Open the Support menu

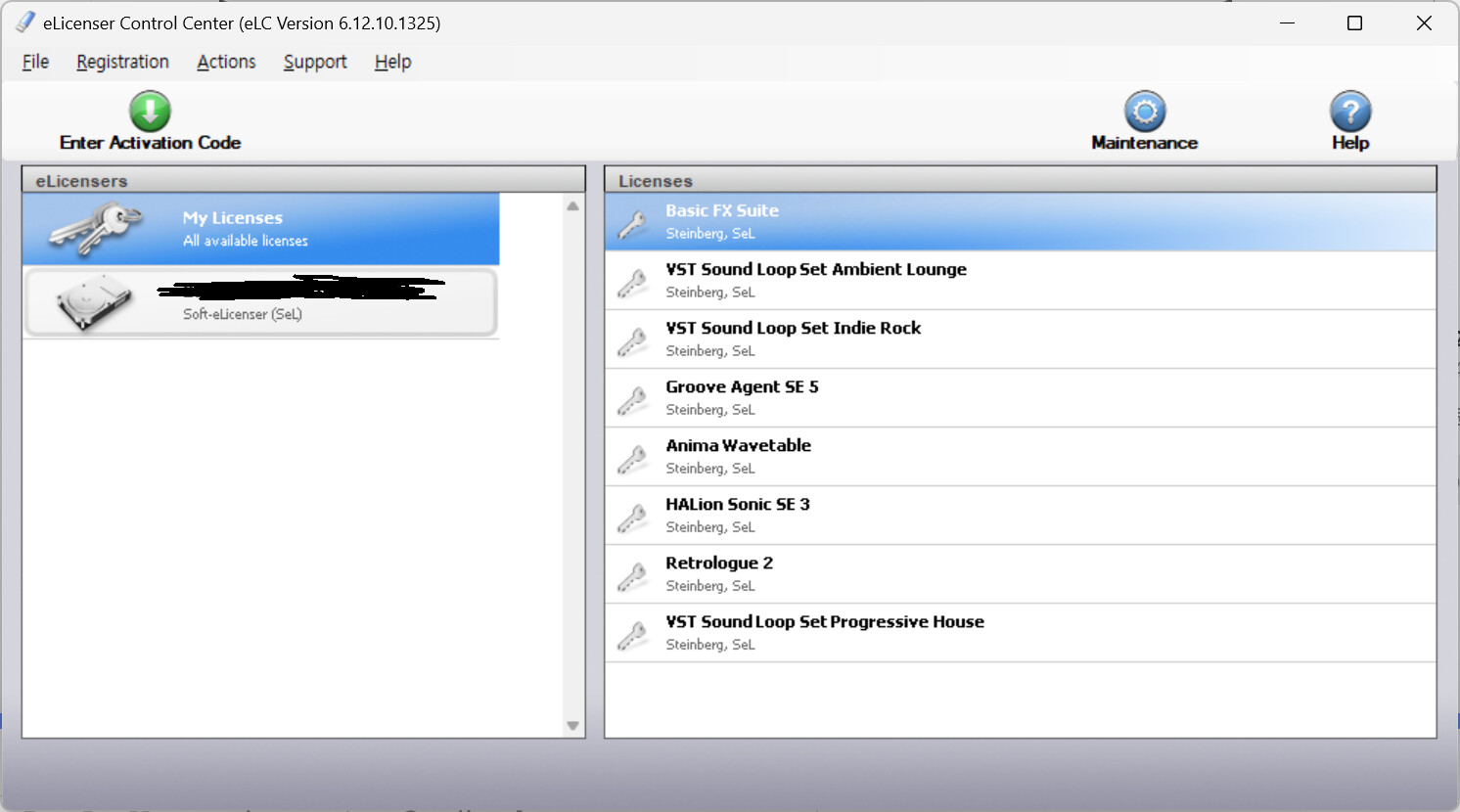315,62
